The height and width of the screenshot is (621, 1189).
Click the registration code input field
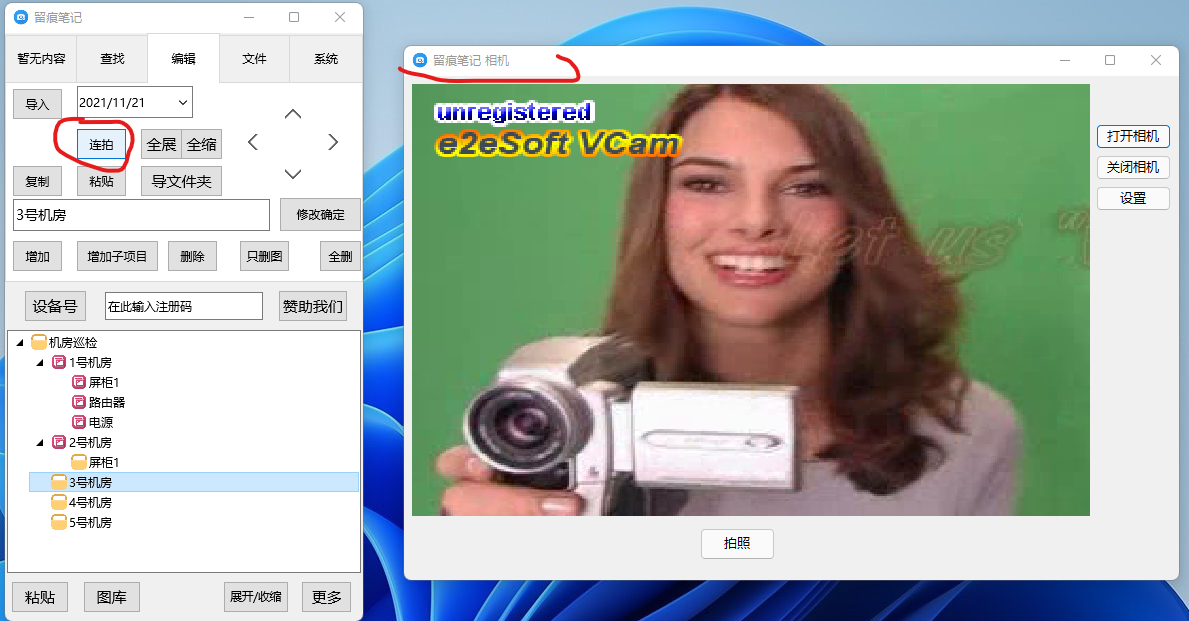tap(184, 306)
